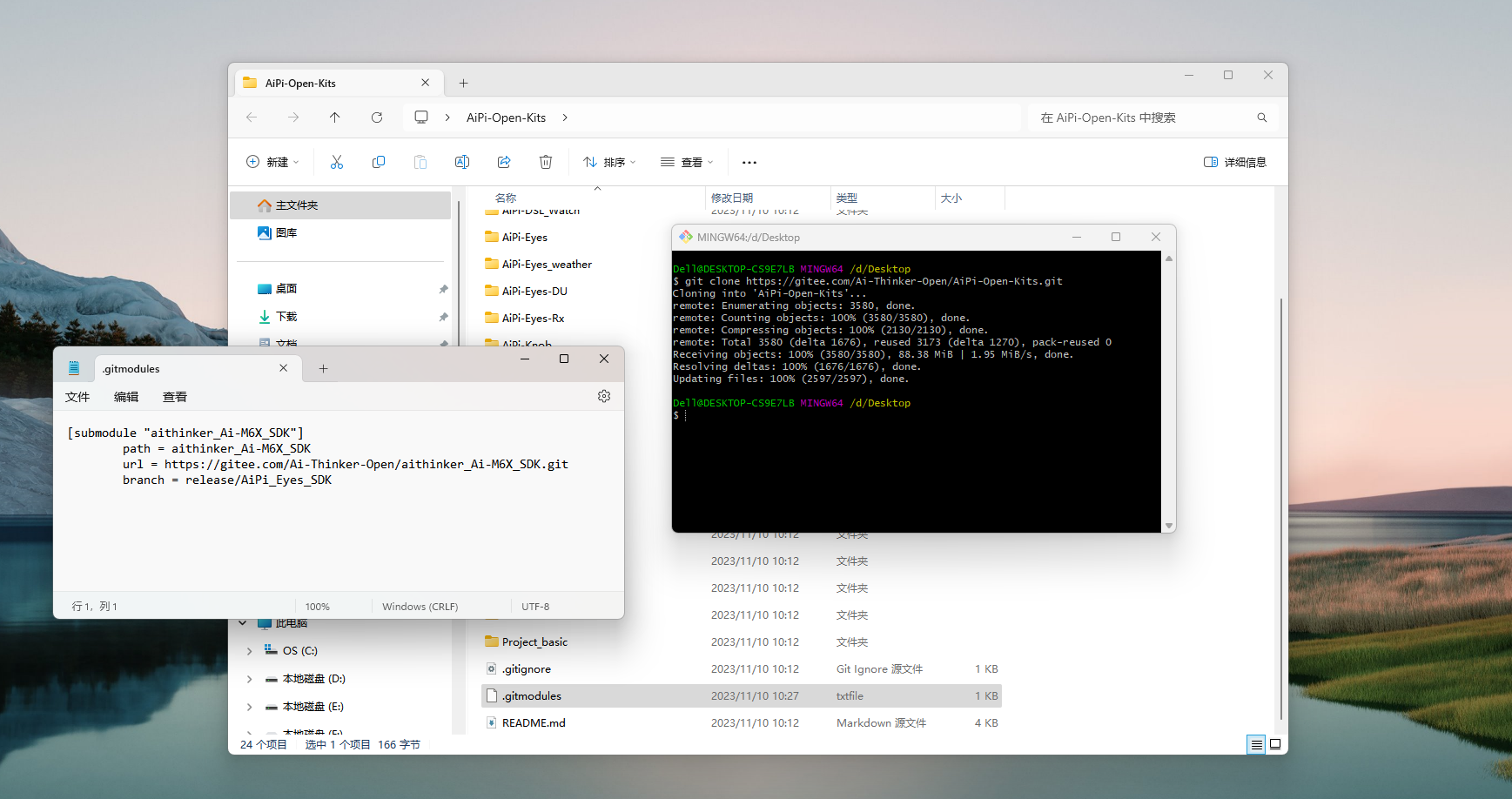Click the terminal vertical scrollbar track
Image resolution: width=1512 pixels, height=799 pixels.
click(1169, 392)
